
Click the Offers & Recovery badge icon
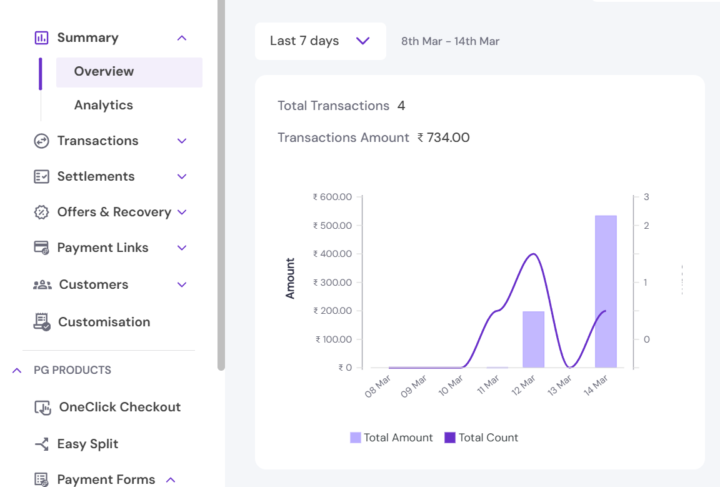click(x=41, y=212)
